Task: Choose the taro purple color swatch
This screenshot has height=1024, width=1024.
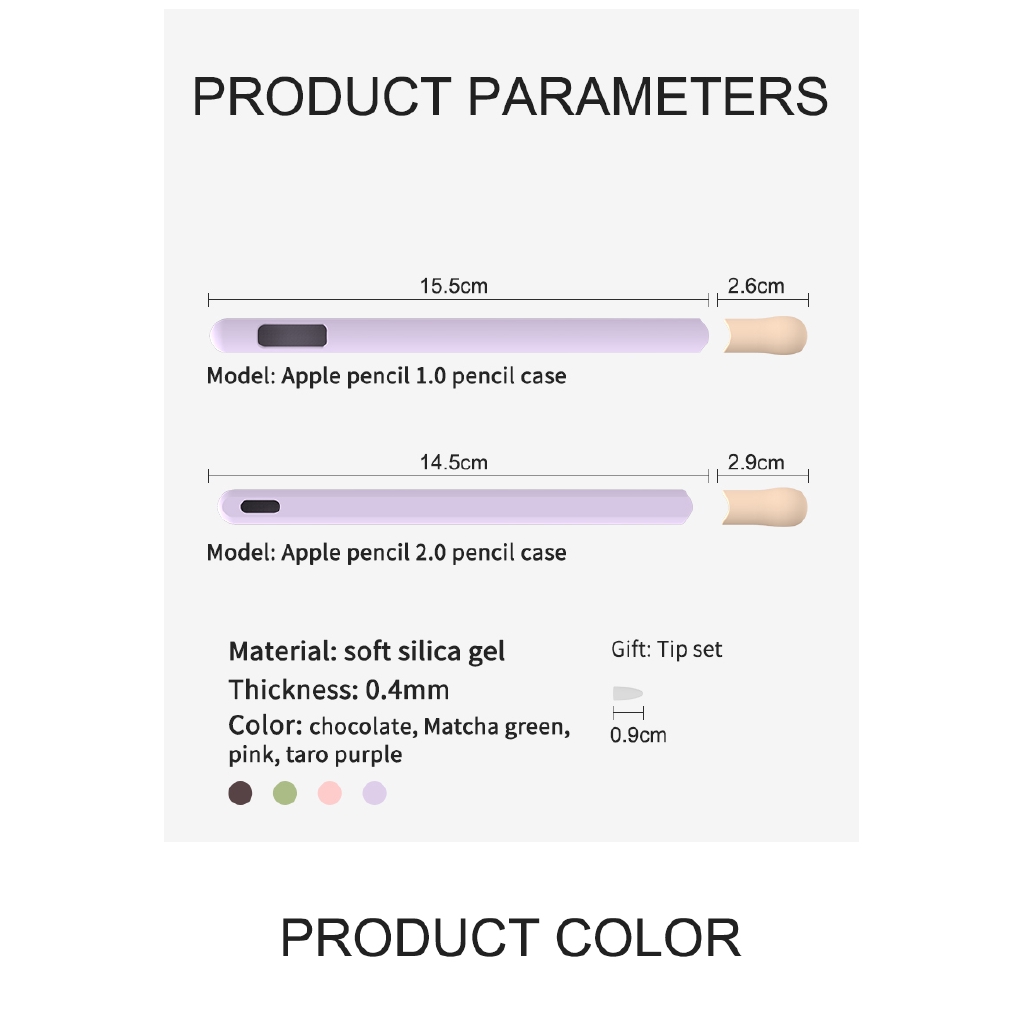Action: click(374, 794)
